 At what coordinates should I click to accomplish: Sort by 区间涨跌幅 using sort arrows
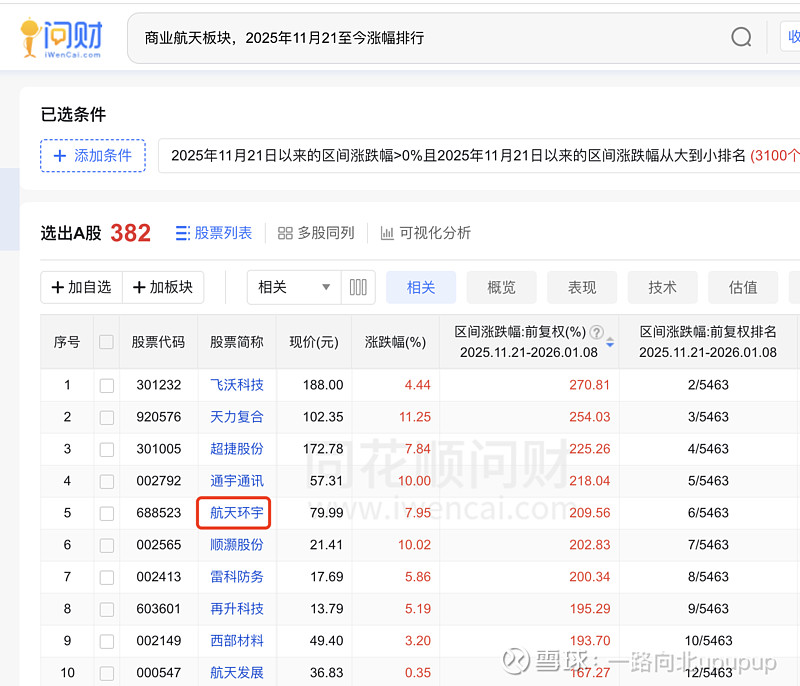(x=610, y=342)
